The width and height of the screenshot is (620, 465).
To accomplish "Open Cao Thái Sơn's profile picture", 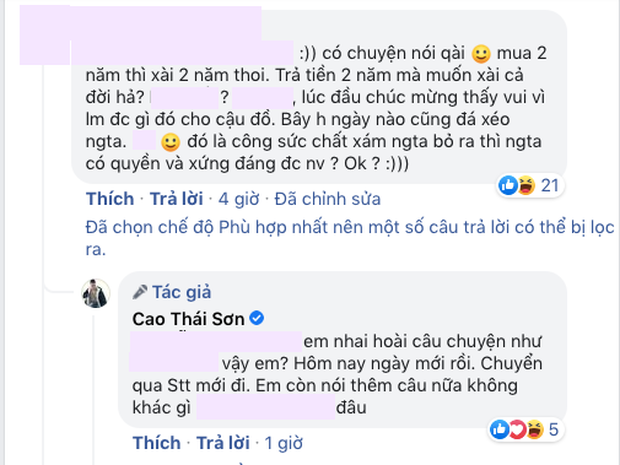I will (x=95, y=295).
